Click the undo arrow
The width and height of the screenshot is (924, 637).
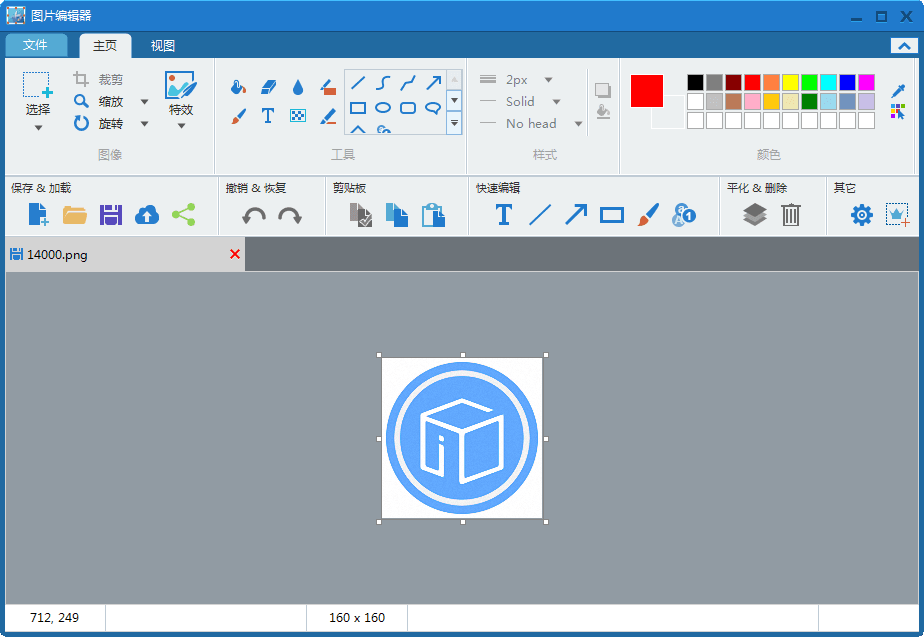tap(254, 215)
